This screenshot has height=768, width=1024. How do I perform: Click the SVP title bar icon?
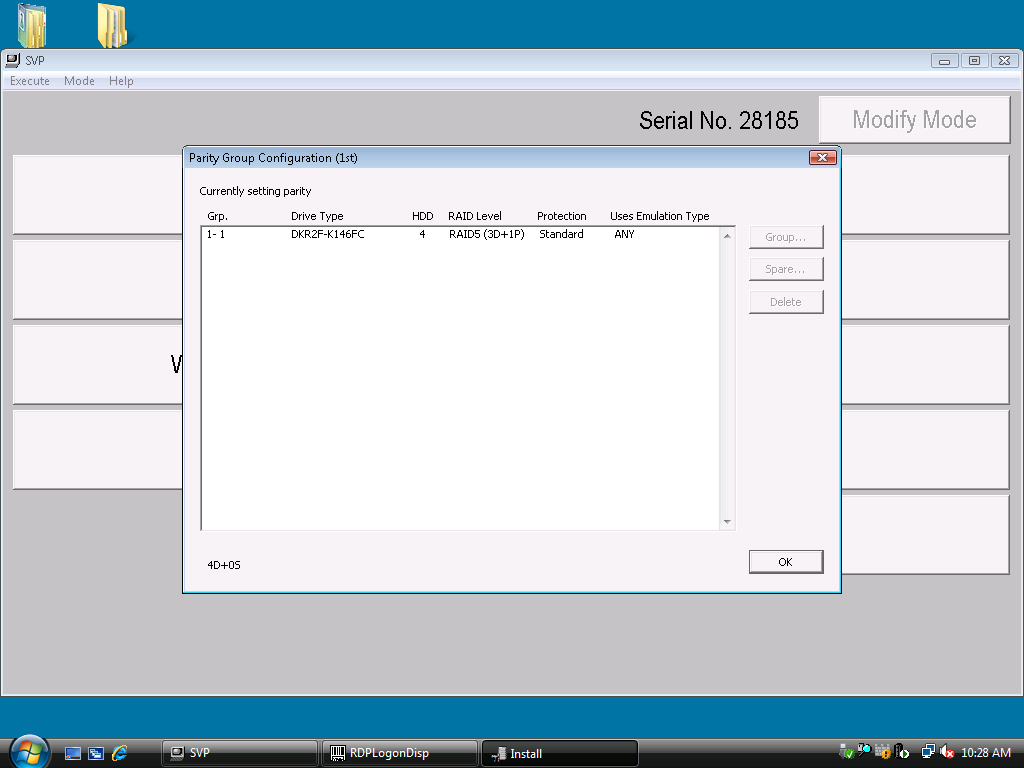[13, 60]
